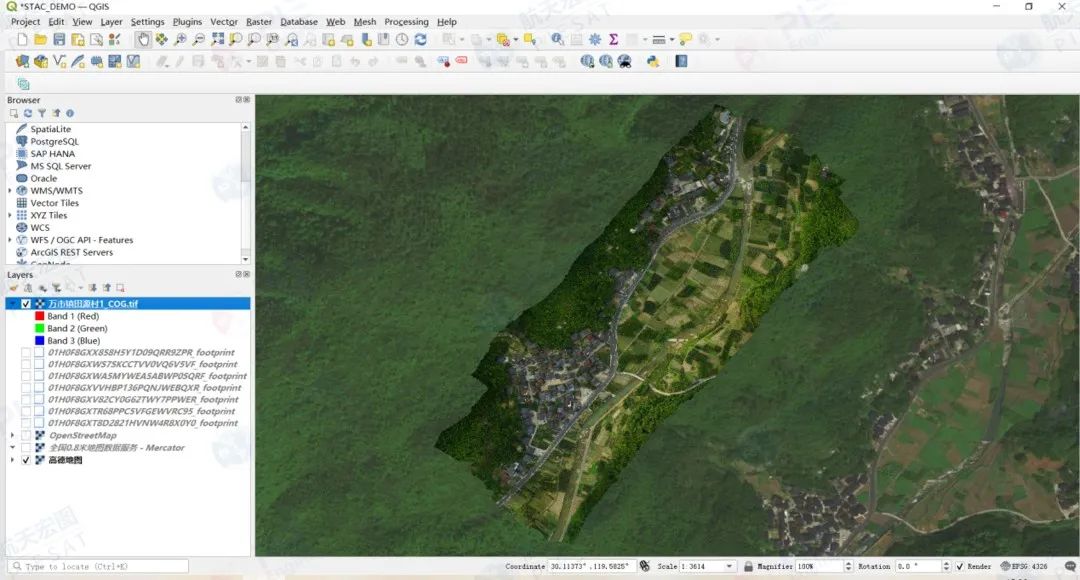Click Zoom Full extent icon
1080x580 pixels.
217,40
